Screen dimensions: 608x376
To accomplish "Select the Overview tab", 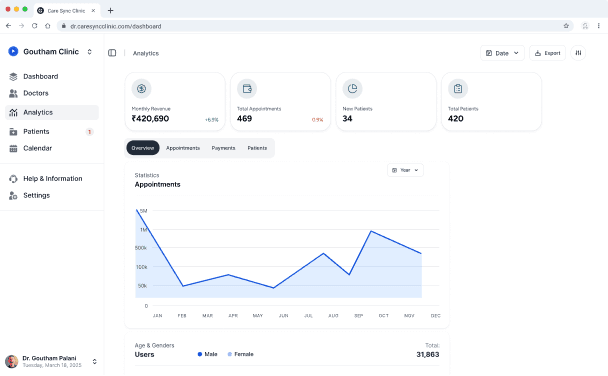I will pyautogui.click(x=143, y=148).
